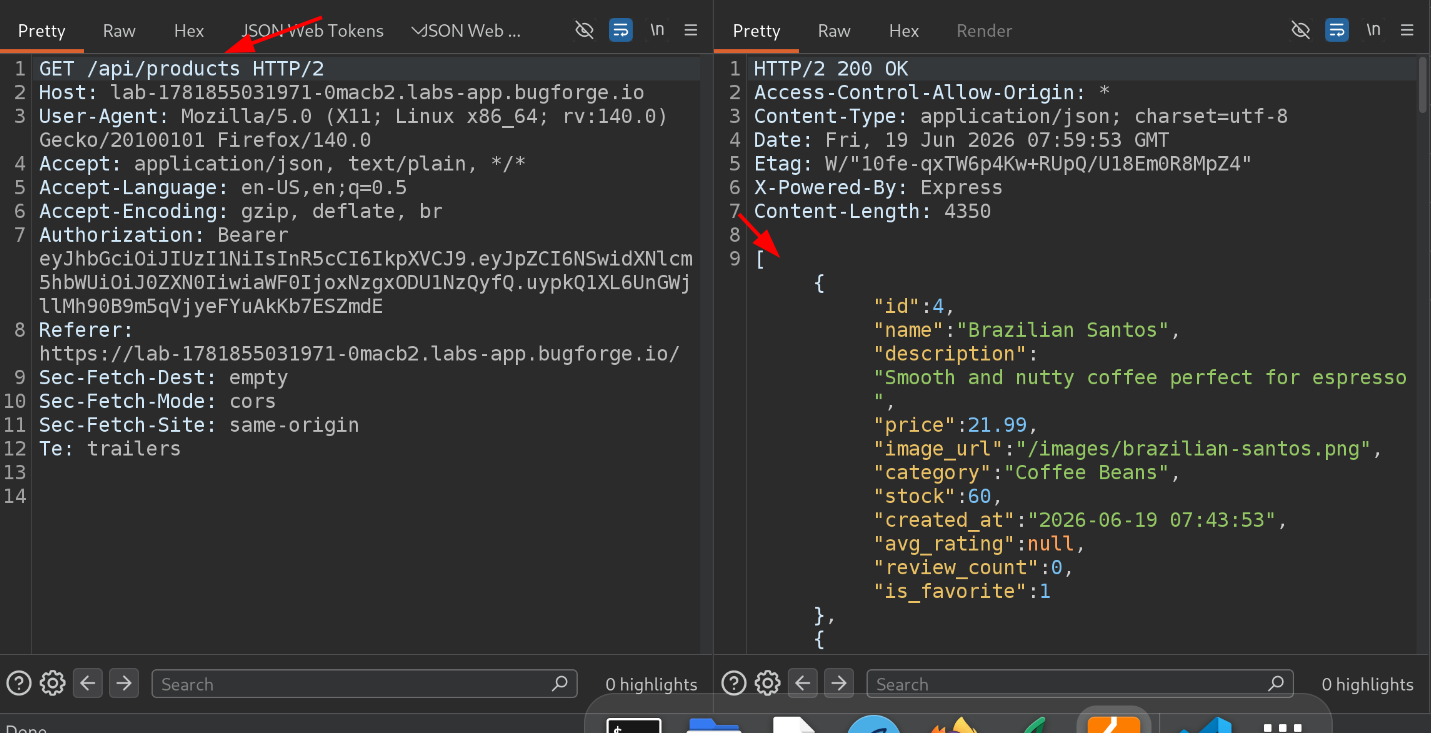Click the 'Content-Length: 4350' header
The height and width of the screenshot is (733, 1431).
[x=872, y=212]
